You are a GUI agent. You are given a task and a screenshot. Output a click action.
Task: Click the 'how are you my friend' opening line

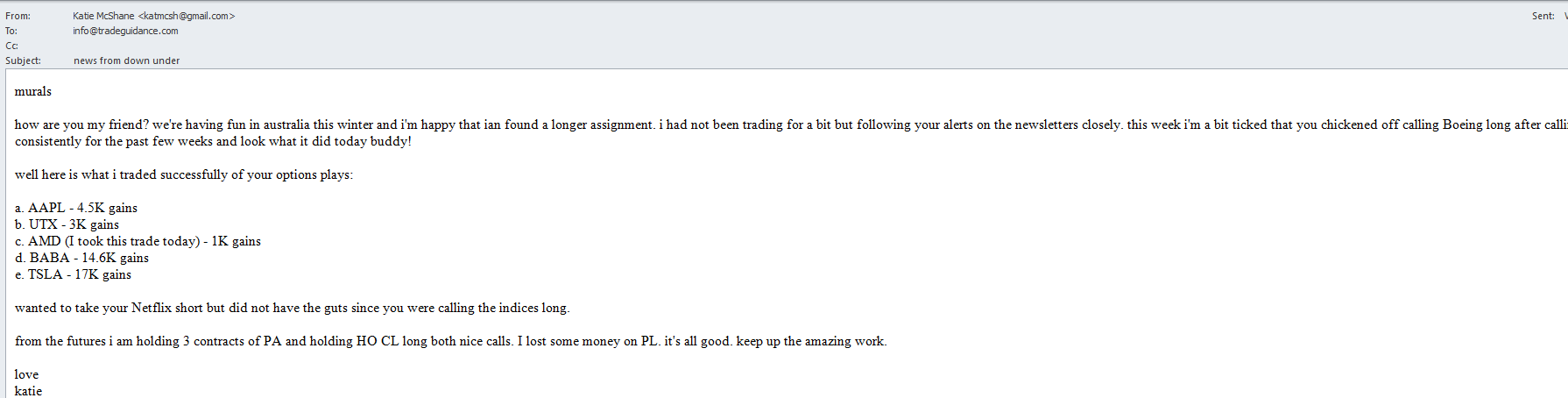click(350, 124)
